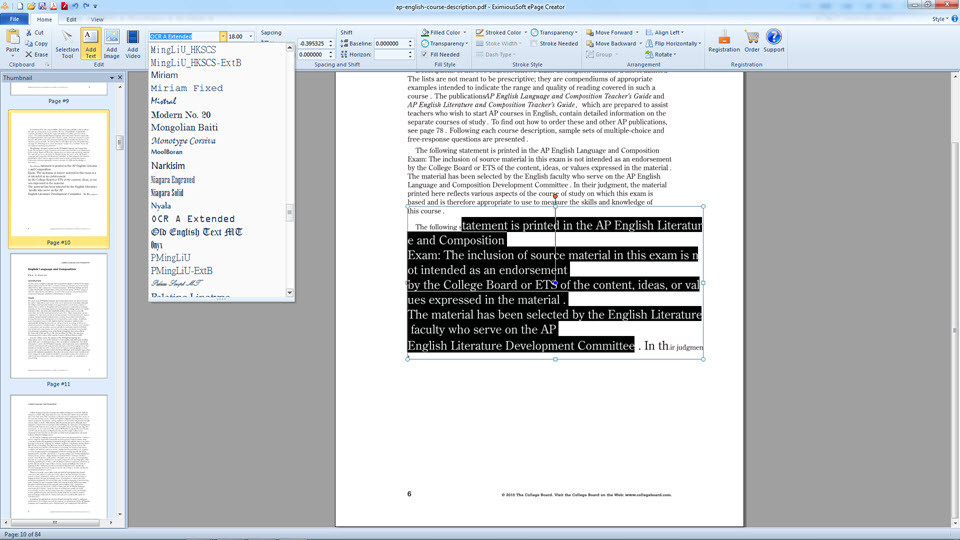Open the Paste dropdown arrow
Image resolution: width=960 pixels, height=540 pixels.
[12, 56]
